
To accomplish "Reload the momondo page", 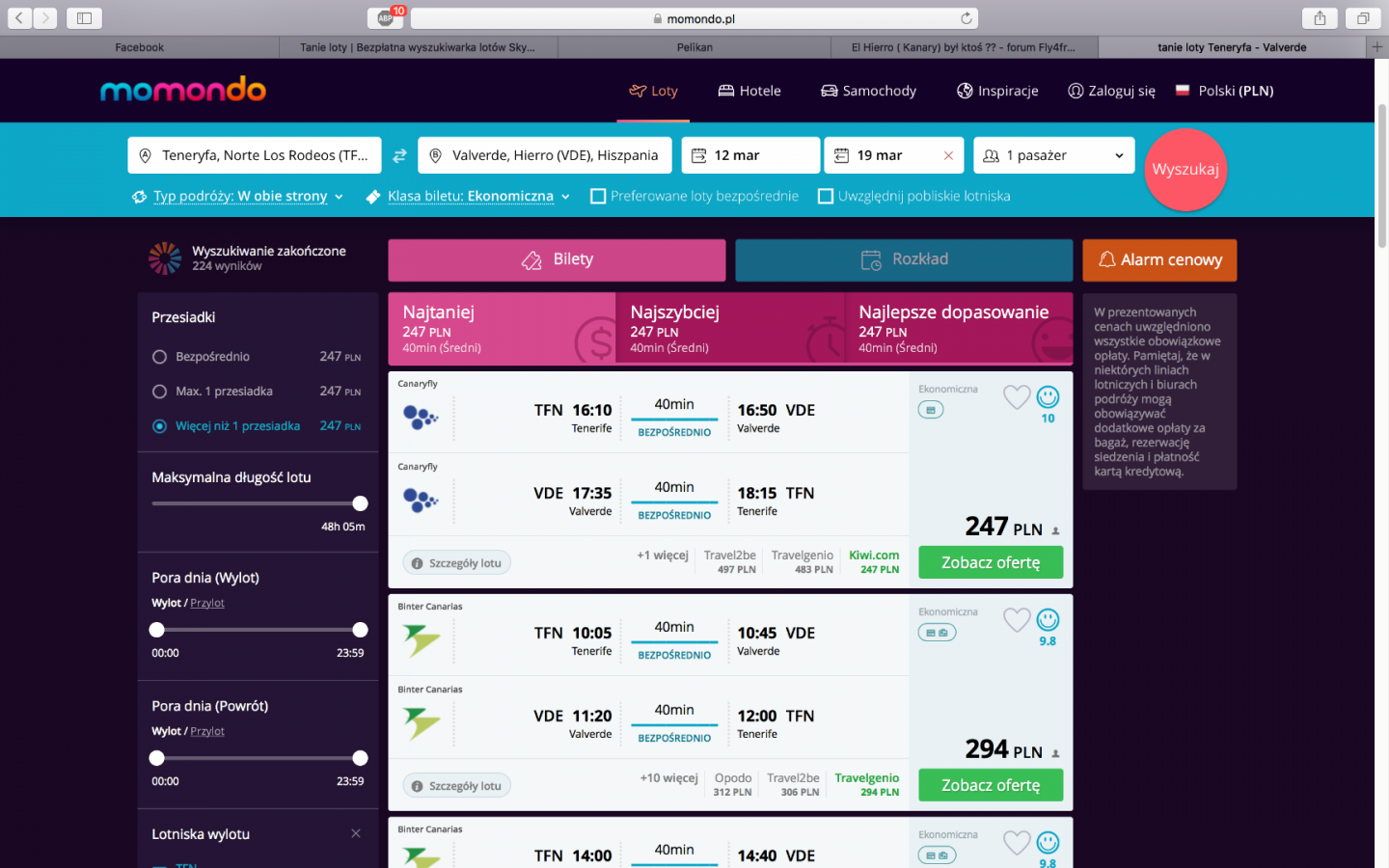I will pos(966,18).
